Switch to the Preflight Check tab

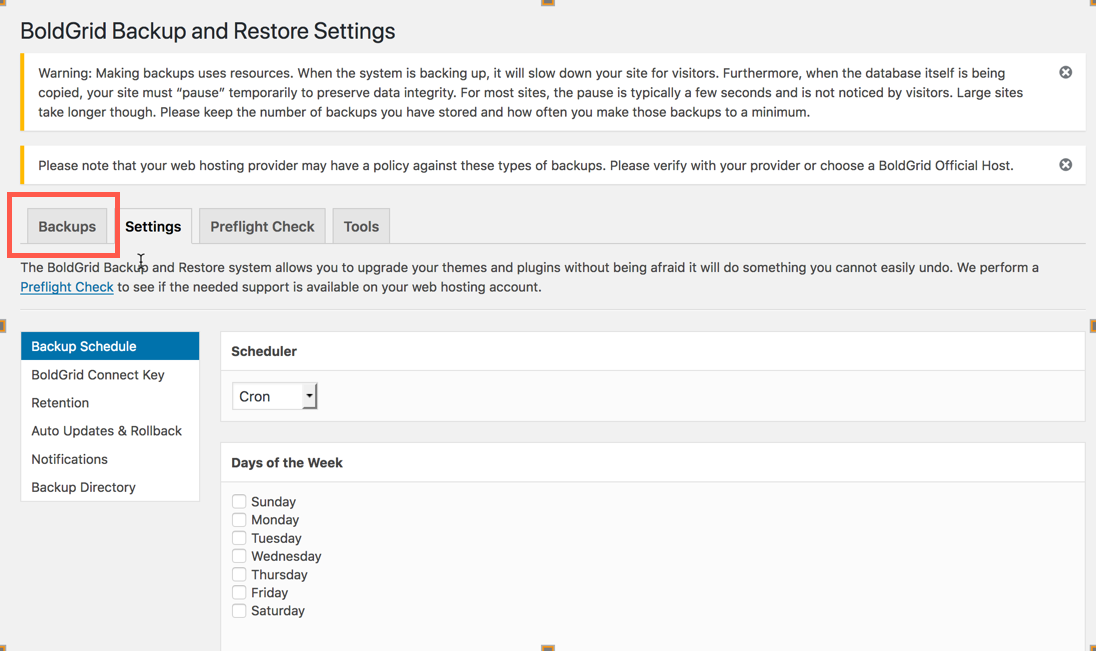pyautogui.click(x=262, y=226)
